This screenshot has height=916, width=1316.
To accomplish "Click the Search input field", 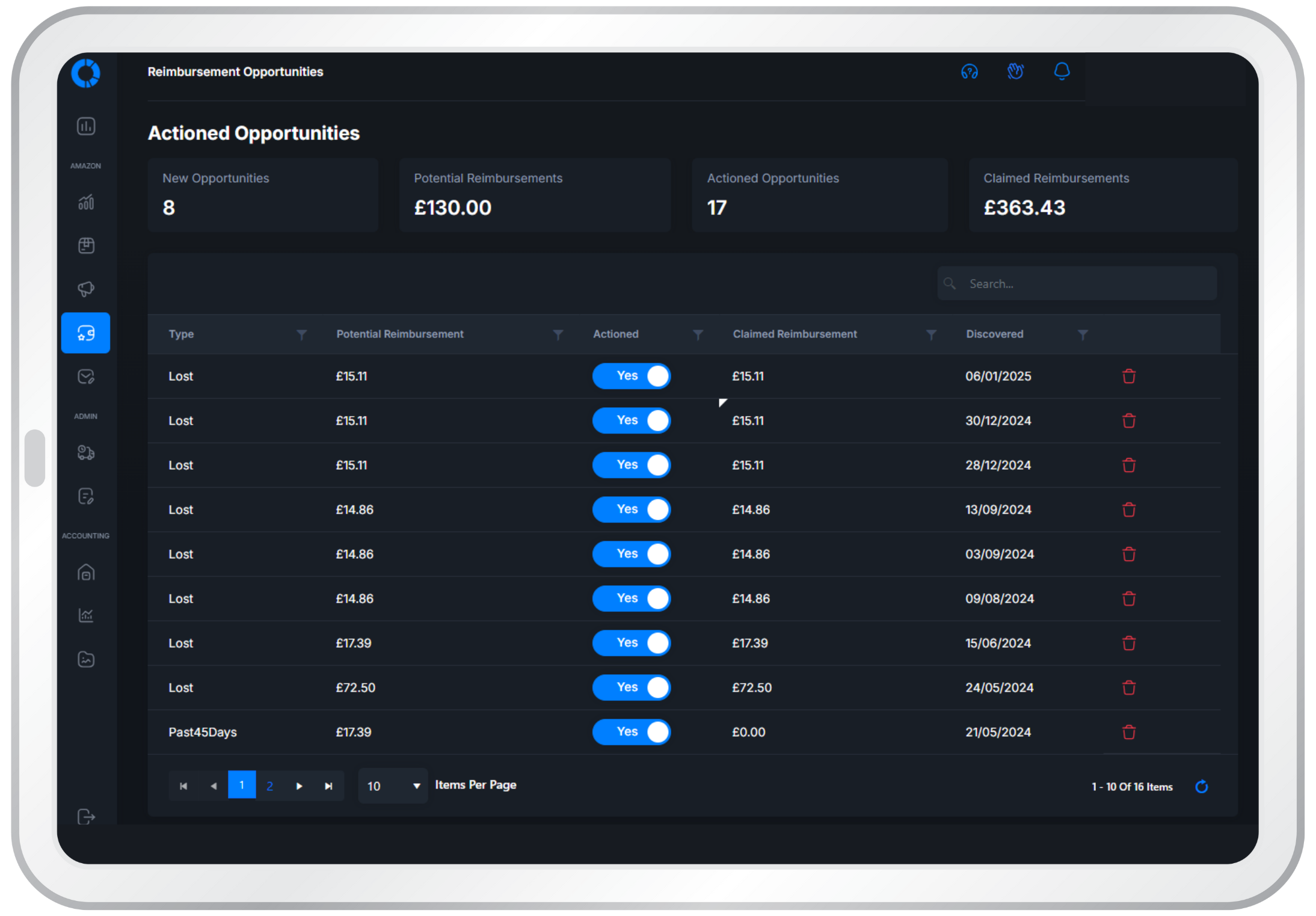I will [1077, 284].
